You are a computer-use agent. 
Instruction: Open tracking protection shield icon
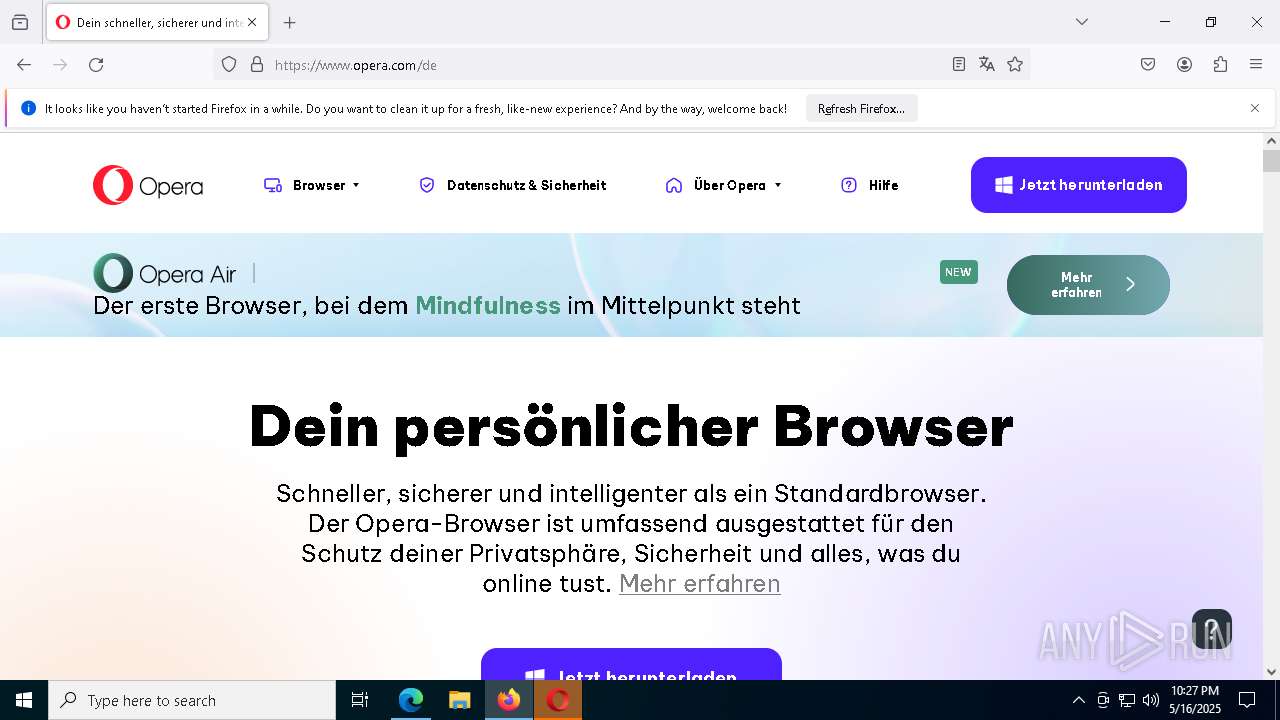229,64
